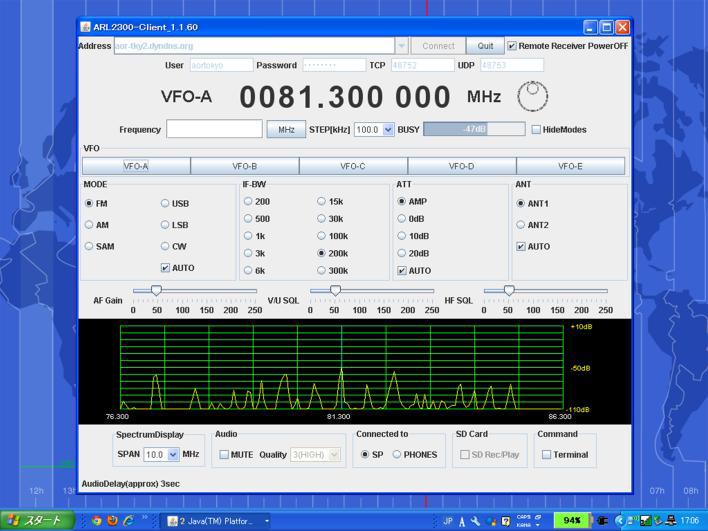Select the USB mode radio button

point(166,204)
